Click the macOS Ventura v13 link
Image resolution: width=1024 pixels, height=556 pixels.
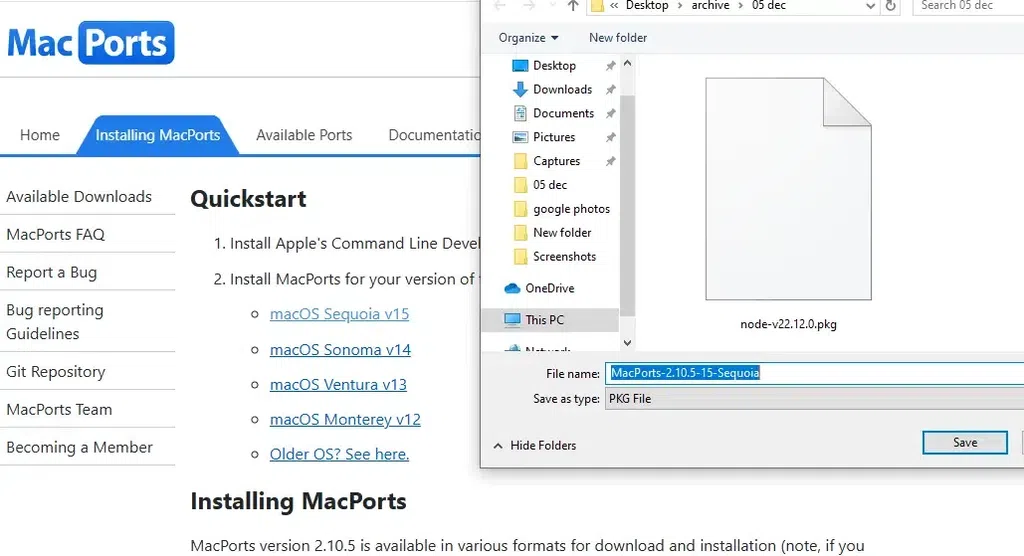pyautogui.click(x=338, y=385)
